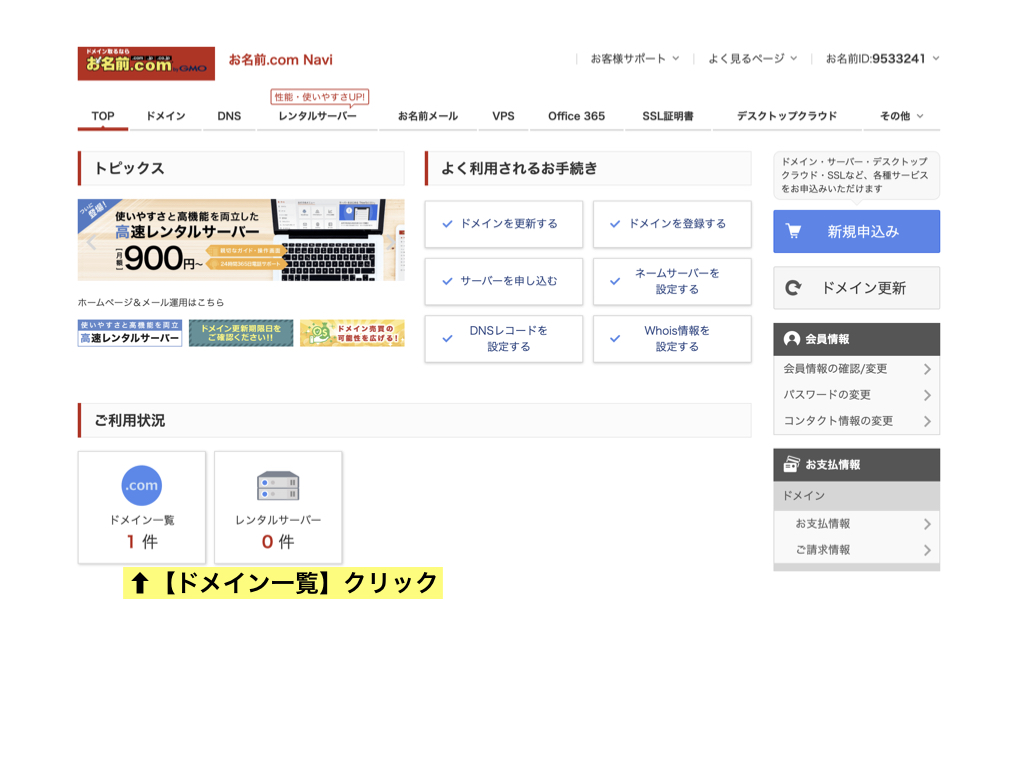Click the ドメインを更新する button
Screen dimensions: 1024x768
pyautogui.click(x=504, y=224)
